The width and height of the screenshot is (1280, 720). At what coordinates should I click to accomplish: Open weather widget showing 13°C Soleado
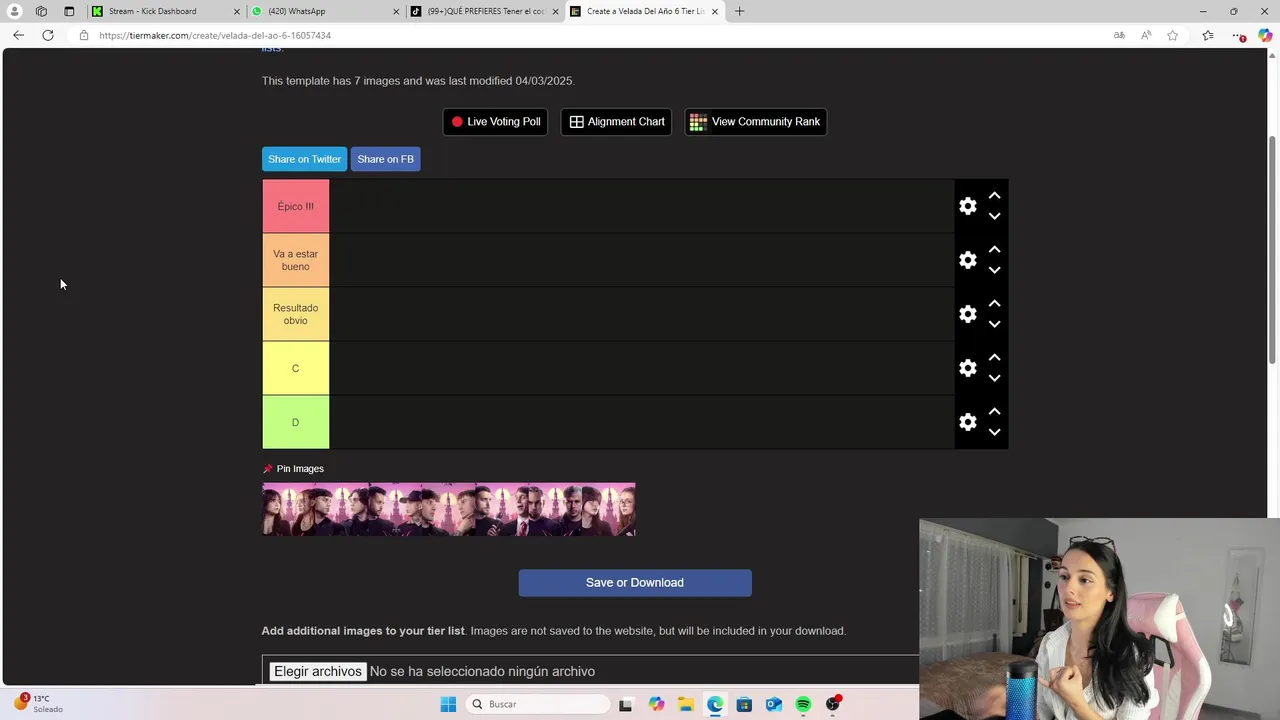[x=38, y=704]
